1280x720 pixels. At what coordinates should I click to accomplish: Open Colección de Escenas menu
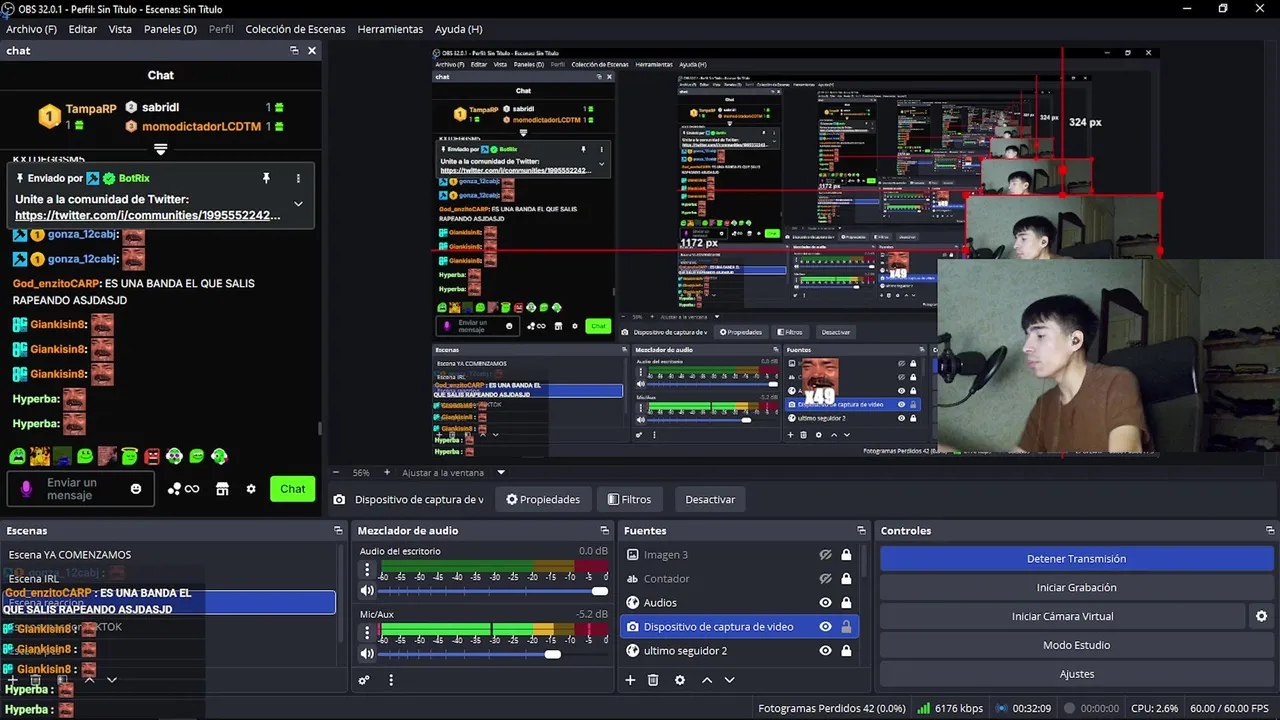[295, 29]
